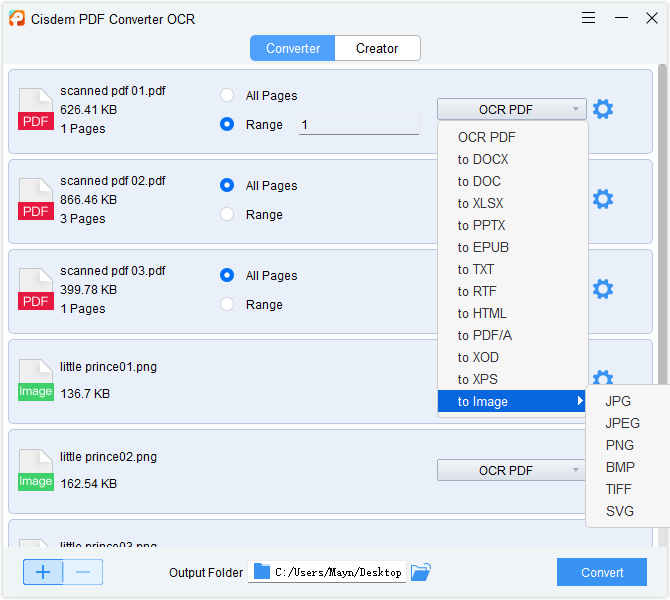The width and height of the screenshot is (670, 600).
Task: Switch to the Converter tab
Action: pos(293,48)
